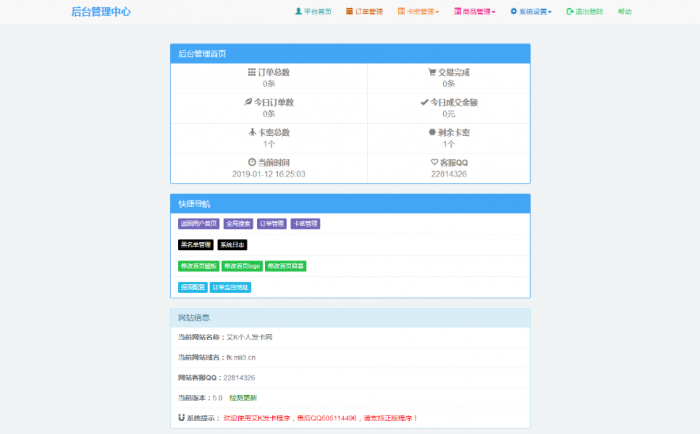Image resolution: width=700 pixels, height=434 pixels.
Task: Open the black 系统日志 button
Action: point(232,244)
